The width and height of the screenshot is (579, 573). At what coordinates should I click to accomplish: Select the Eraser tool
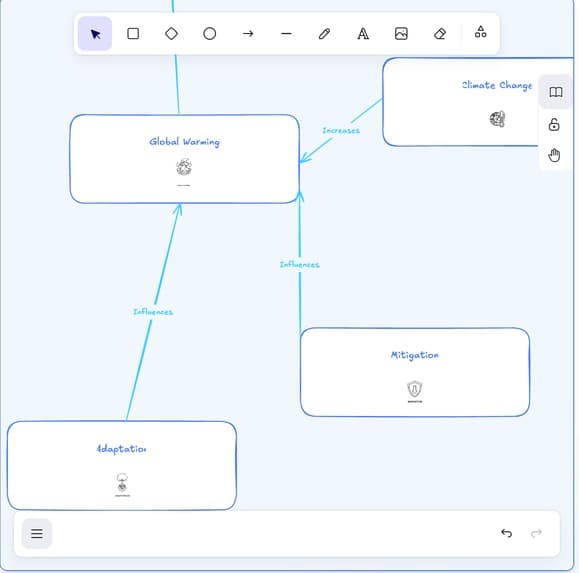[x=440, y=34]
